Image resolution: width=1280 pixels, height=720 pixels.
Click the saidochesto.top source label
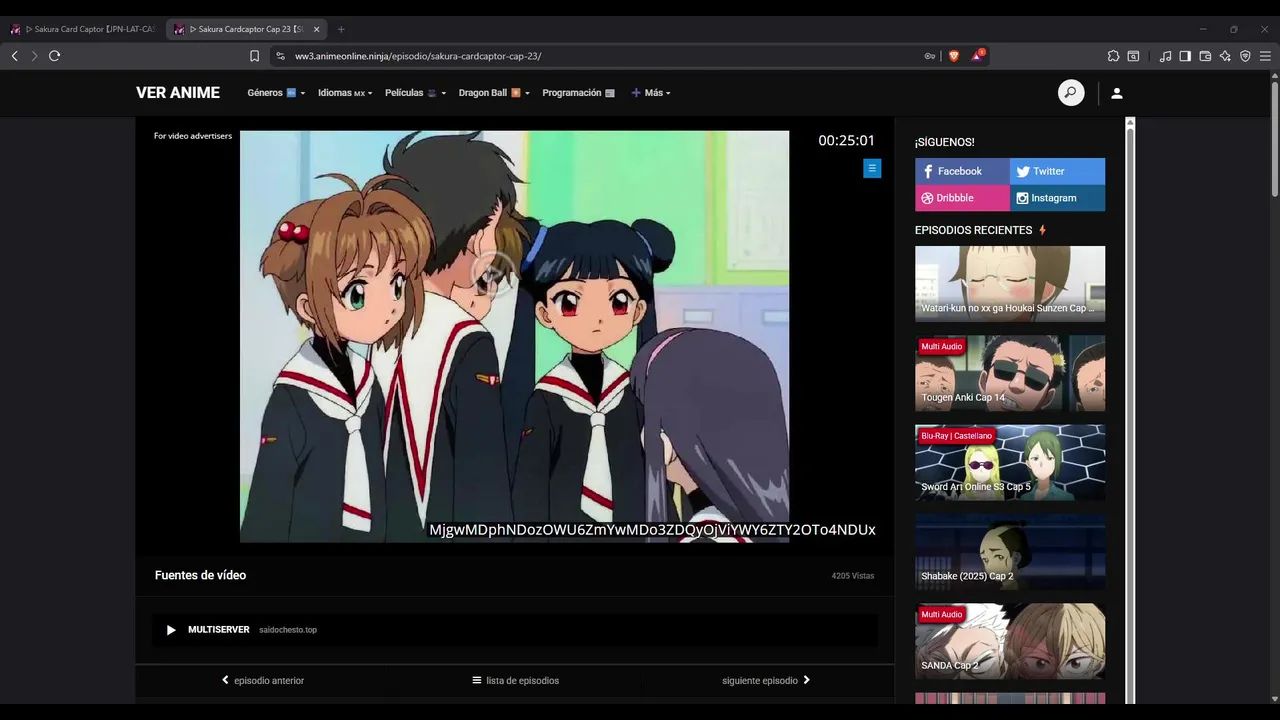(x=288, y=630)
